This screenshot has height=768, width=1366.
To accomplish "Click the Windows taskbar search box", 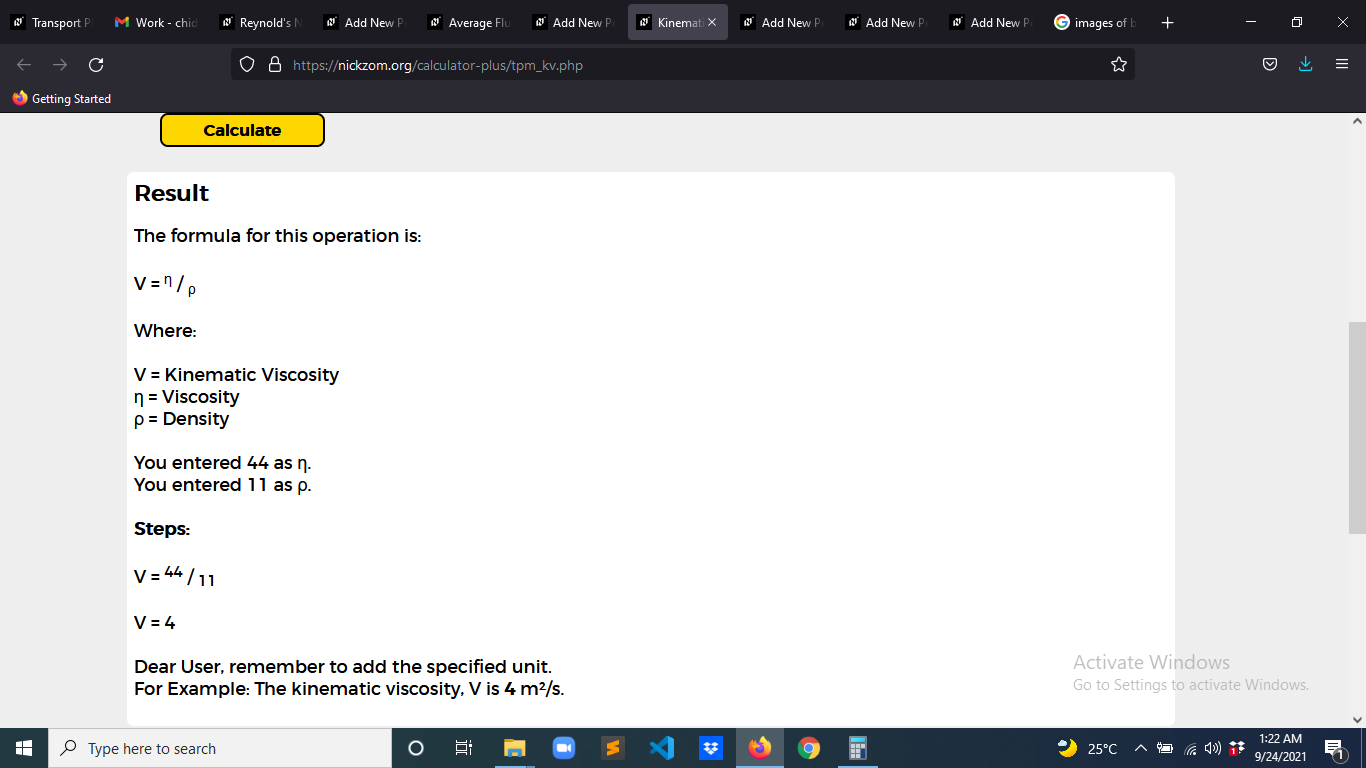I will click(220, 748).
